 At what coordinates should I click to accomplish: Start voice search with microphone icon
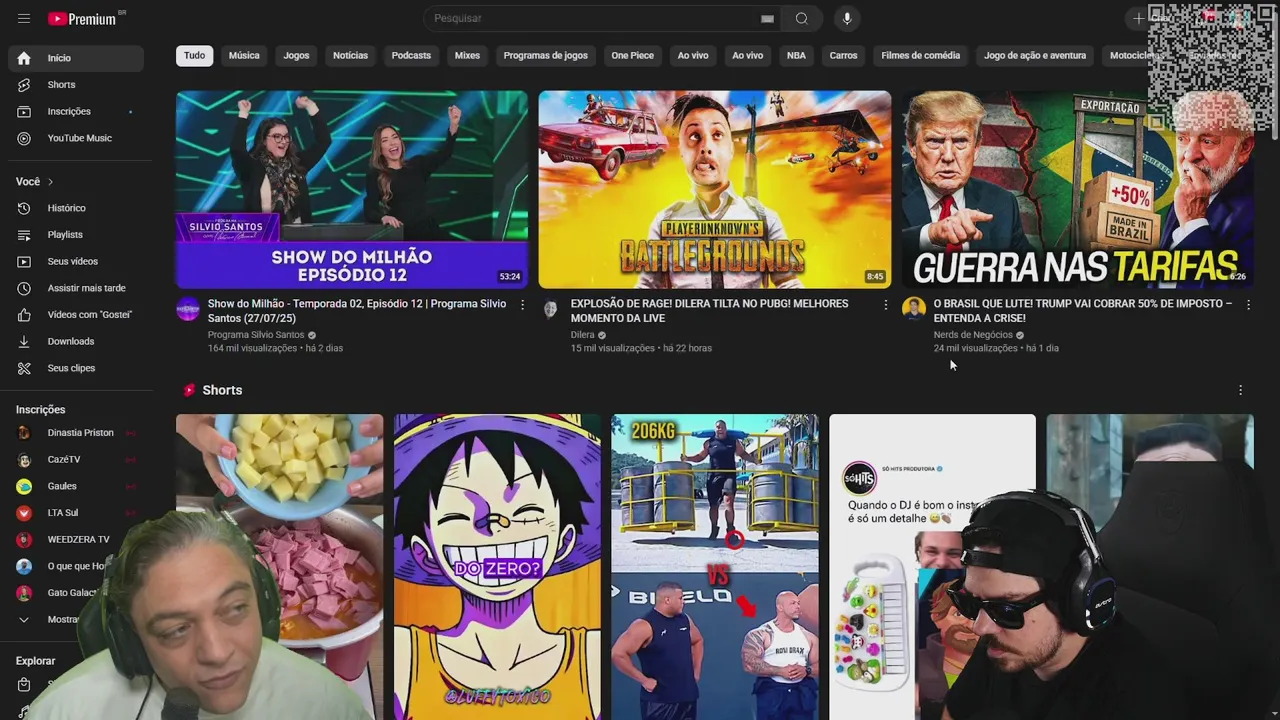pos(847,18)
